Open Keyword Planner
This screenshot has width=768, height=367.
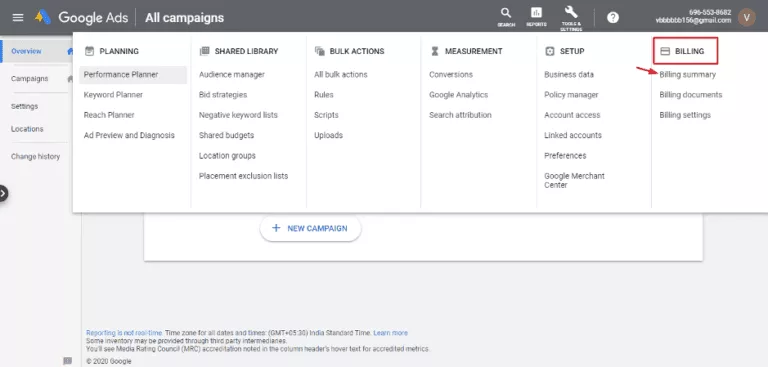click(x=113, y=95)
